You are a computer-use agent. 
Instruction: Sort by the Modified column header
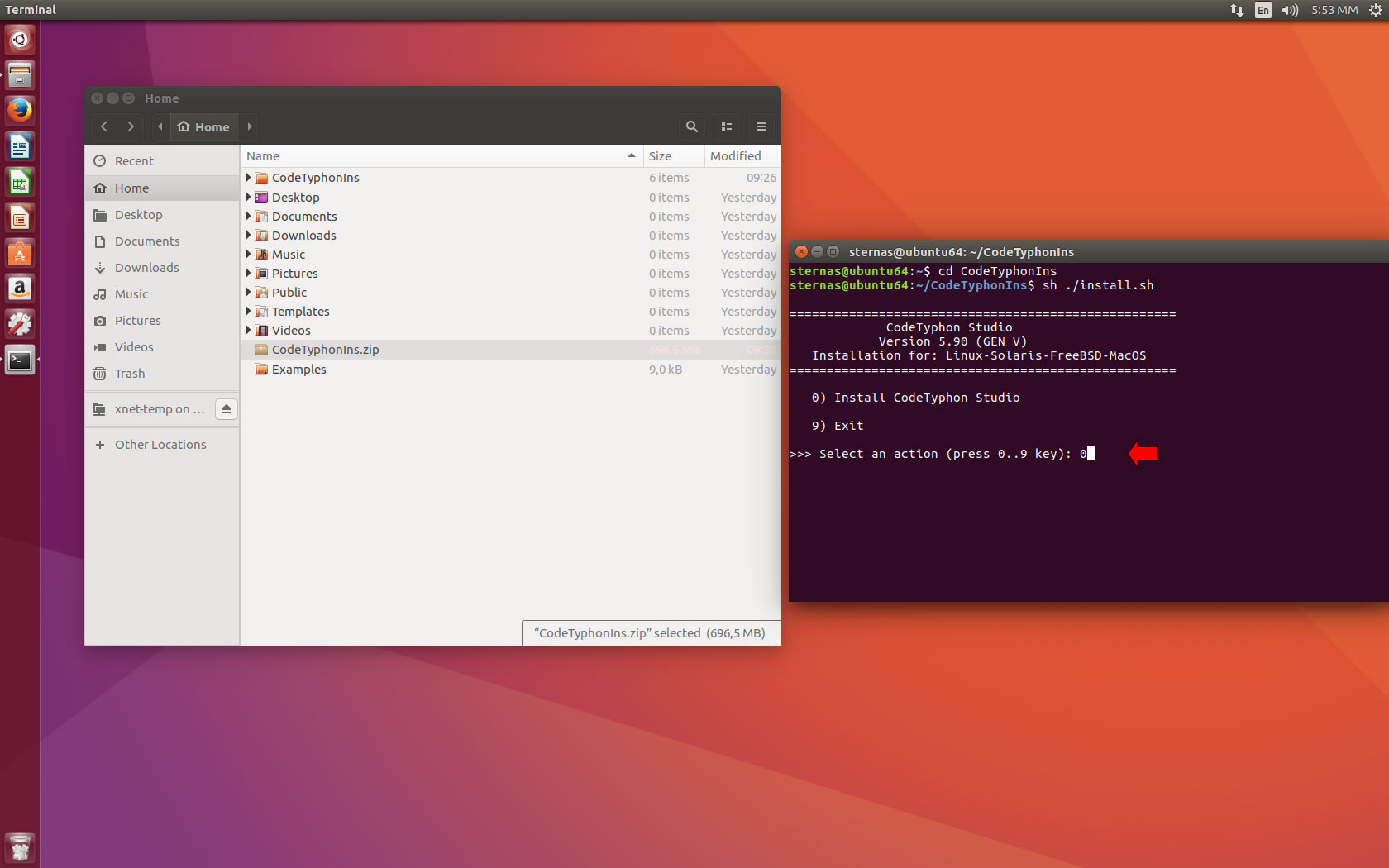(x=742, y=156)
